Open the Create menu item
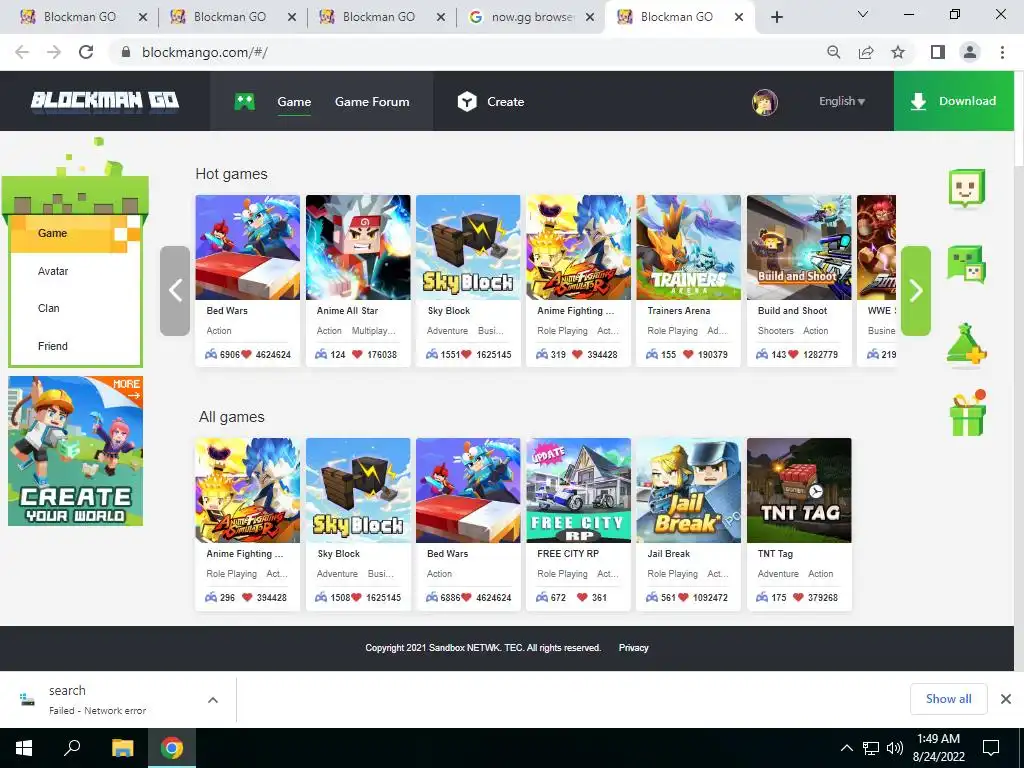This screenshot has width=1024, height=768. click(505, 102)
